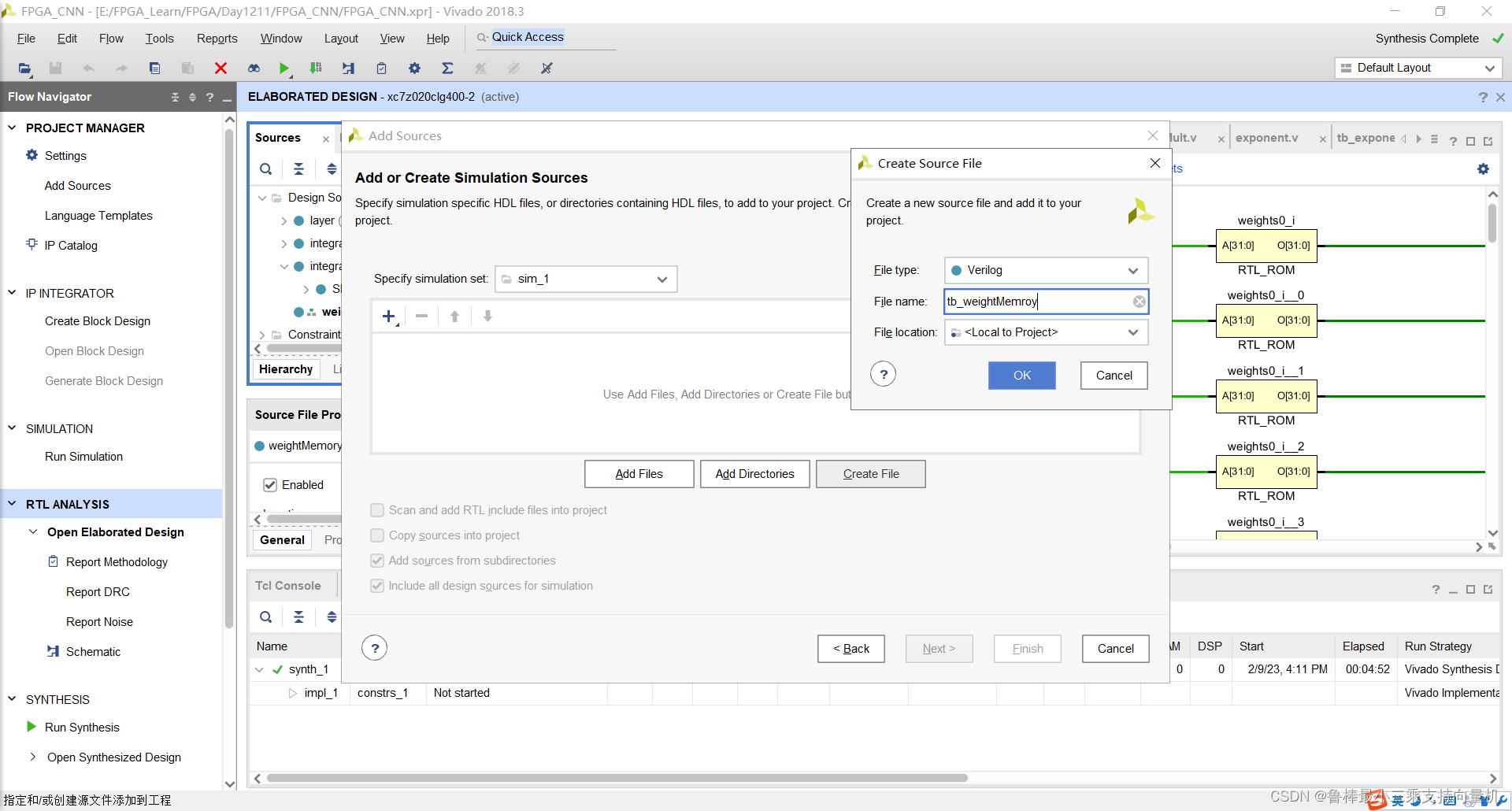This screenshot has height=811, width=1512.
Task: Open the simulation set sim_1 dropdown
Action: tap(586, 279)
